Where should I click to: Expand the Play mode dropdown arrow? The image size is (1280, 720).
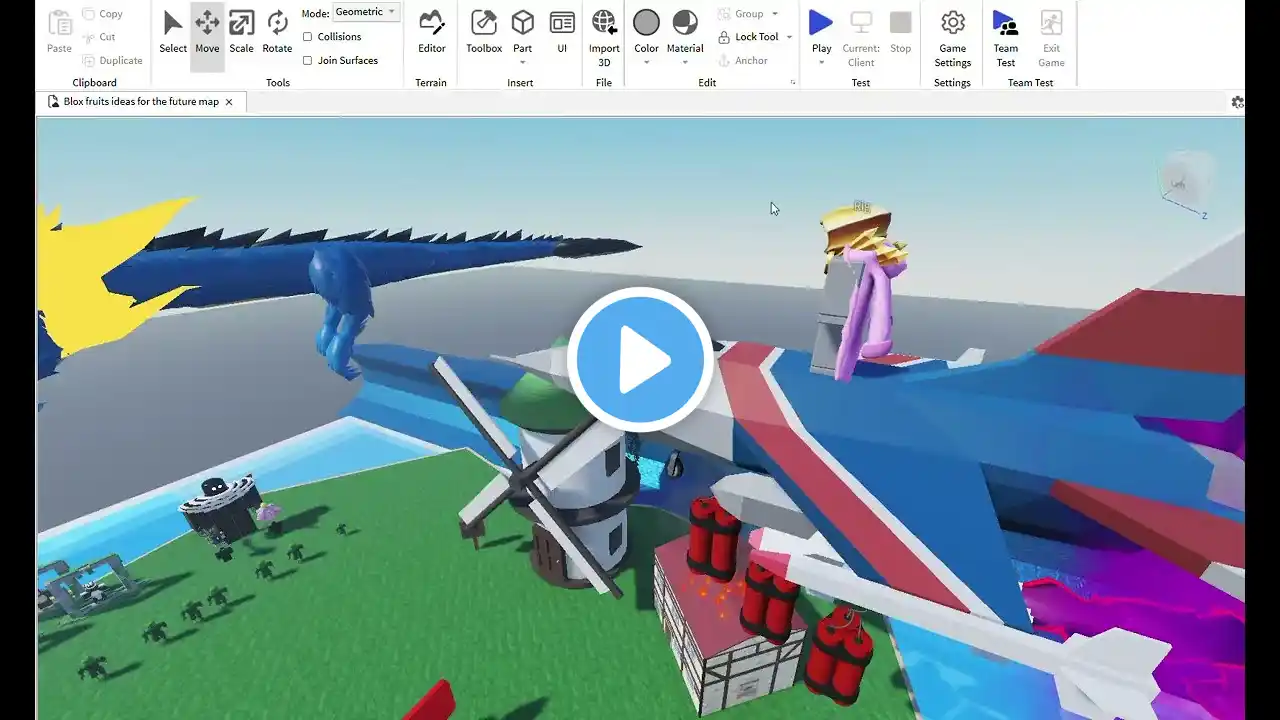coord(821,62)
